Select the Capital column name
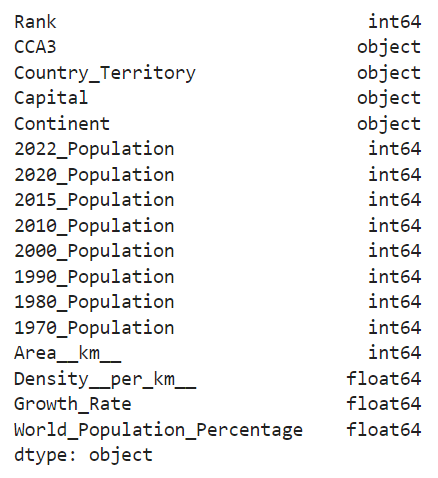 pyautogui.click(x=51, y=99)
